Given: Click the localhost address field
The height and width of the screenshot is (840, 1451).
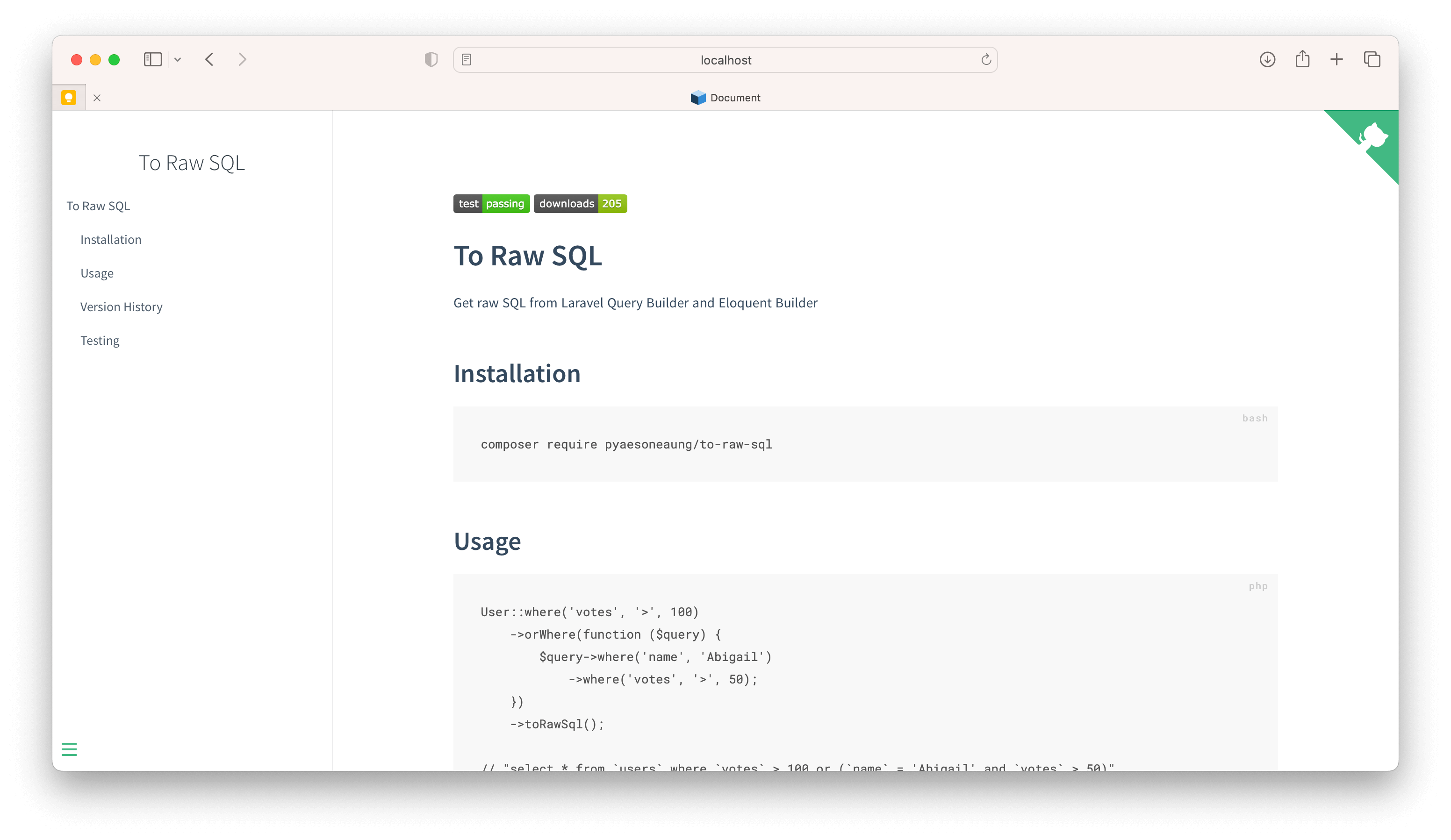Looking at the screenshot, I should [725, 60].
